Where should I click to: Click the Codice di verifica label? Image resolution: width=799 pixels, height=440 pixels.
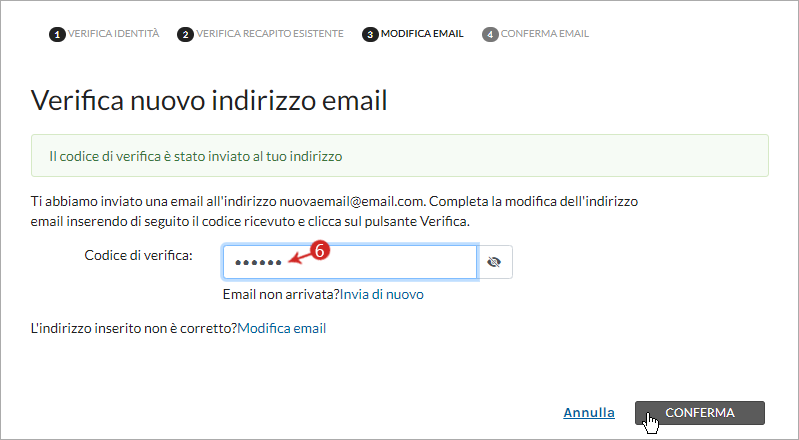(139, 255)
